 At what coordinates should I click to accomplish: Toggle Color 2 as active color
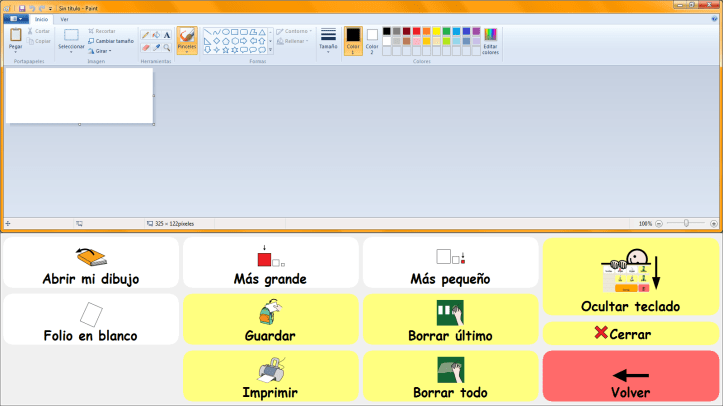tap(372, 40)
